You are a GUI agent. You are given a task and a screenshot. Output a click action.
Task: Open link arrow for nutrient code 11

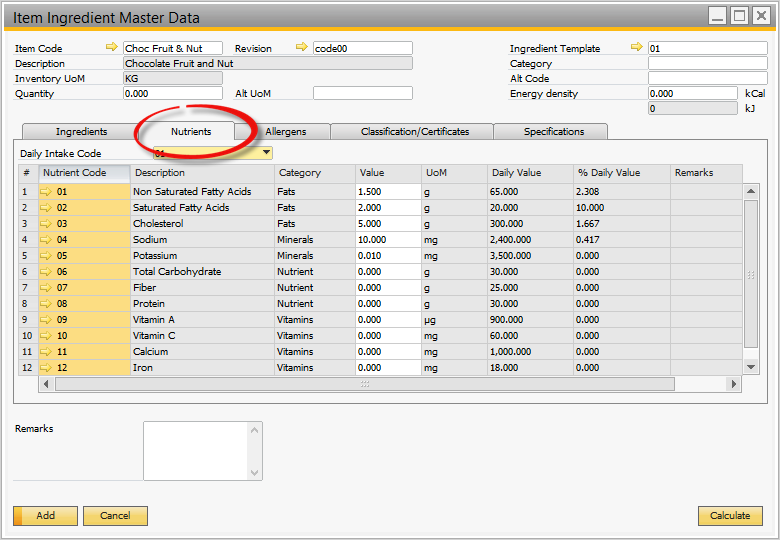point(46,352)
